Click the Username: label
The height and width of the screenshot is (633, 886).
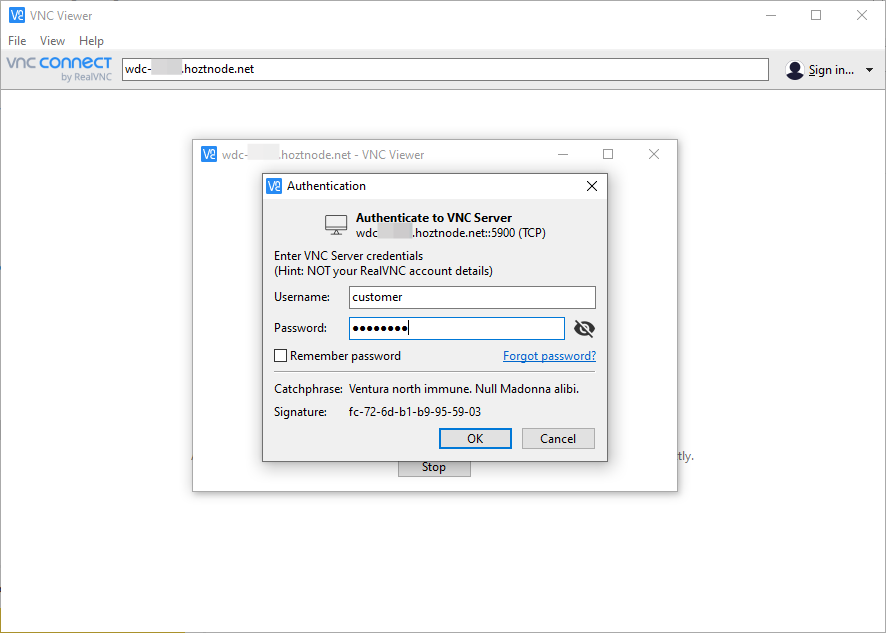click(302, 297)
